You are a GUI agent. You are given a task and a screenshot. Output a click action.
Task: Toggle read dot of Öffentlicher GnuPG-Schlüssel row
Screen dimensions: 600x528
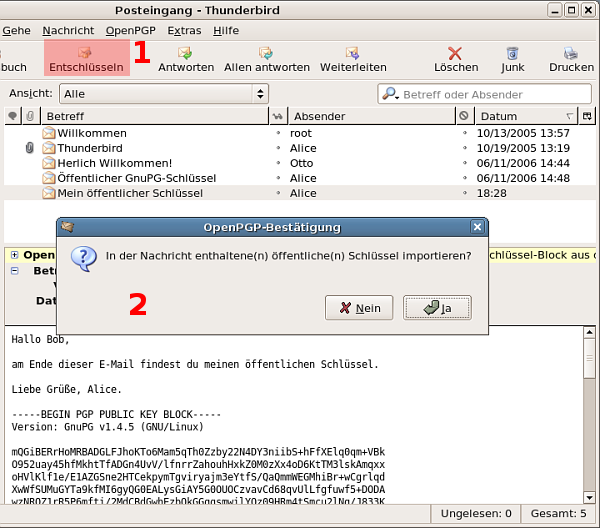click(278, 178)
